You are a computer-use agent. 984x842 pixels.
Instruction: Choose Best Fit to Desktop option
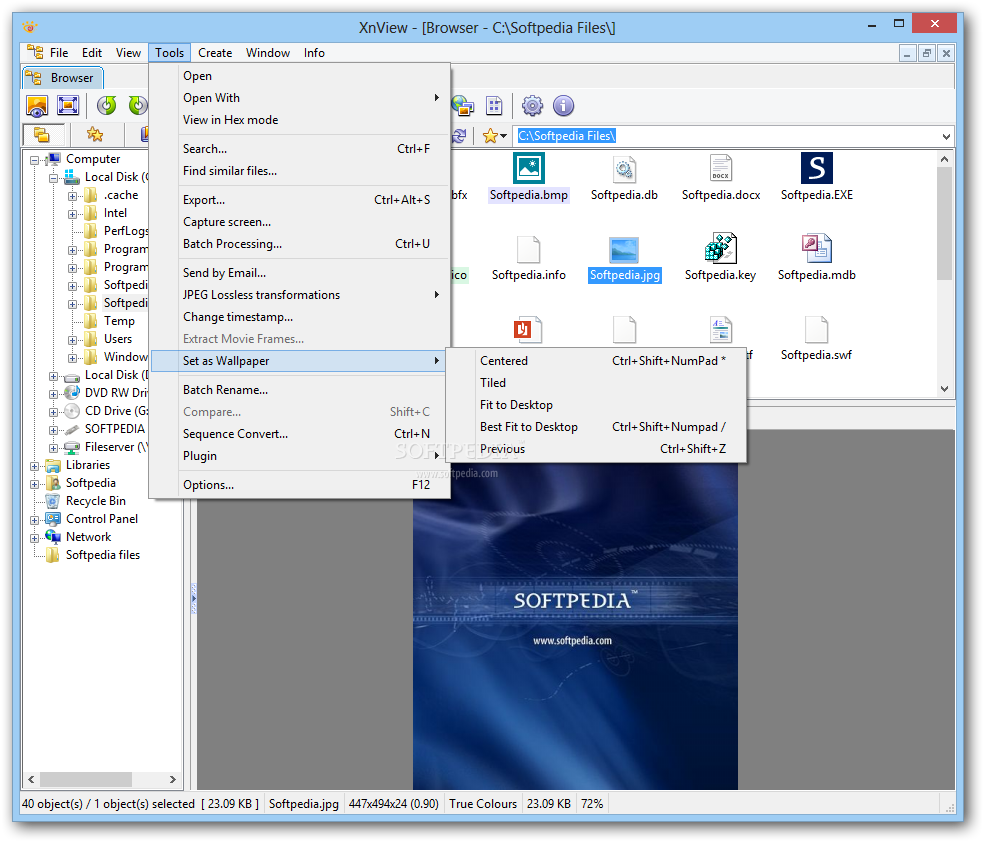[x=596, y=427]
